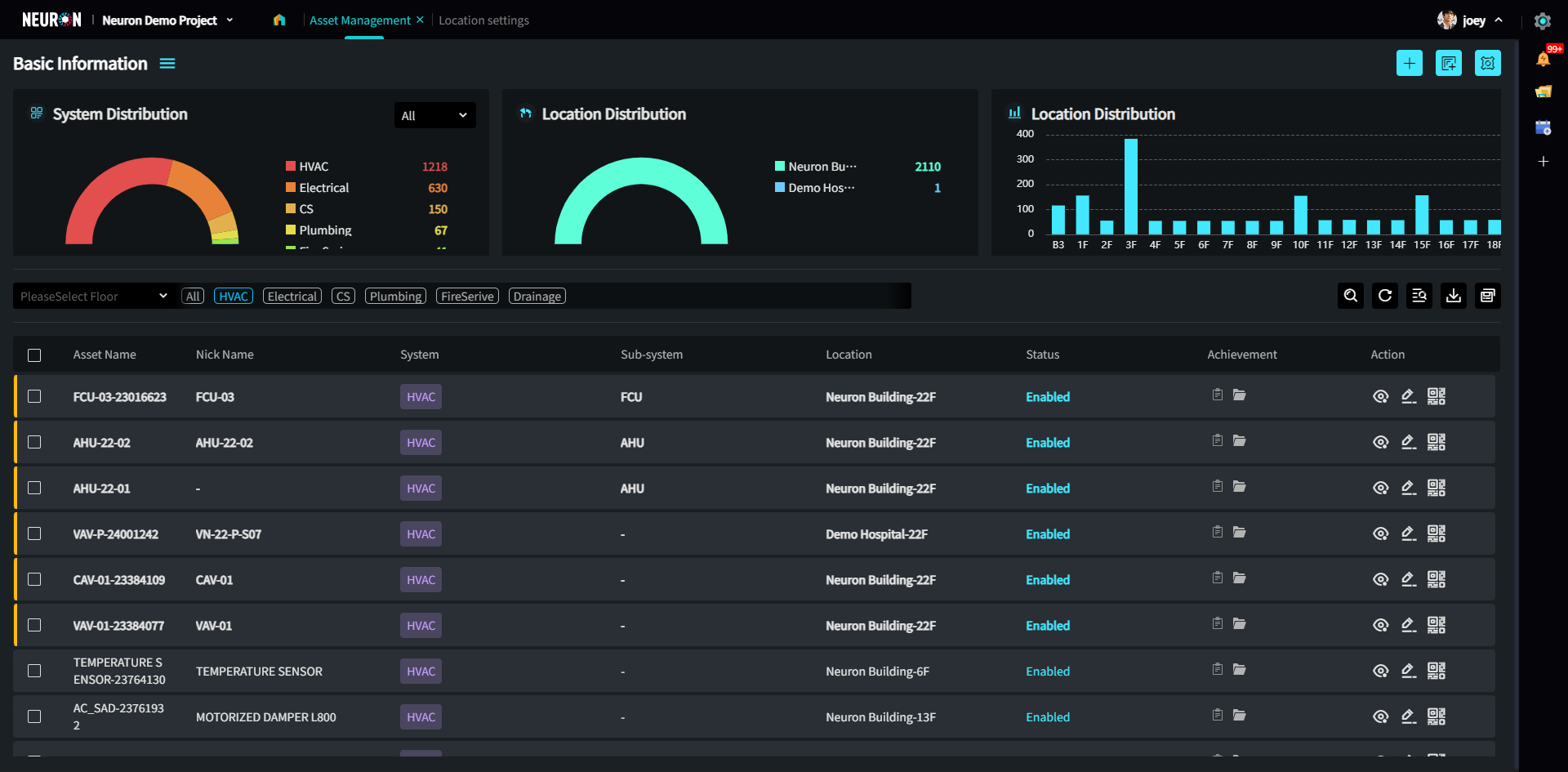Close the Asset Management tab
The height and width of the screenshot is (772, 1568).
(420, 20)
